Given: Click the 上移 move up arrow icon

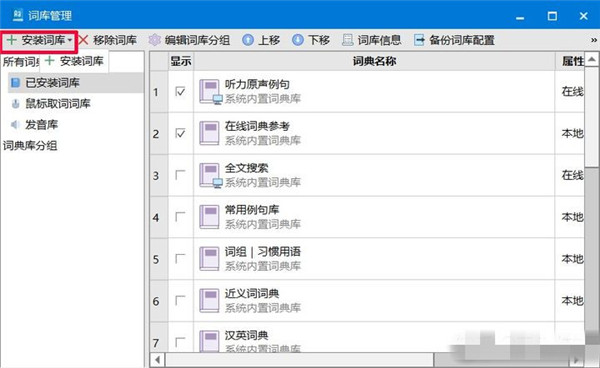Looking at the screenshot, I should [x=248, y=40].
